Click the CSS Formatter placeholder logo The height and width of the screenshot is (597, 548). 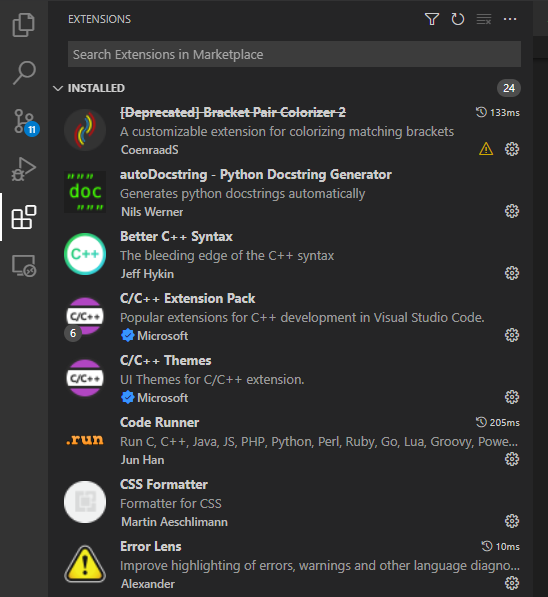click(x=85, y=502)
